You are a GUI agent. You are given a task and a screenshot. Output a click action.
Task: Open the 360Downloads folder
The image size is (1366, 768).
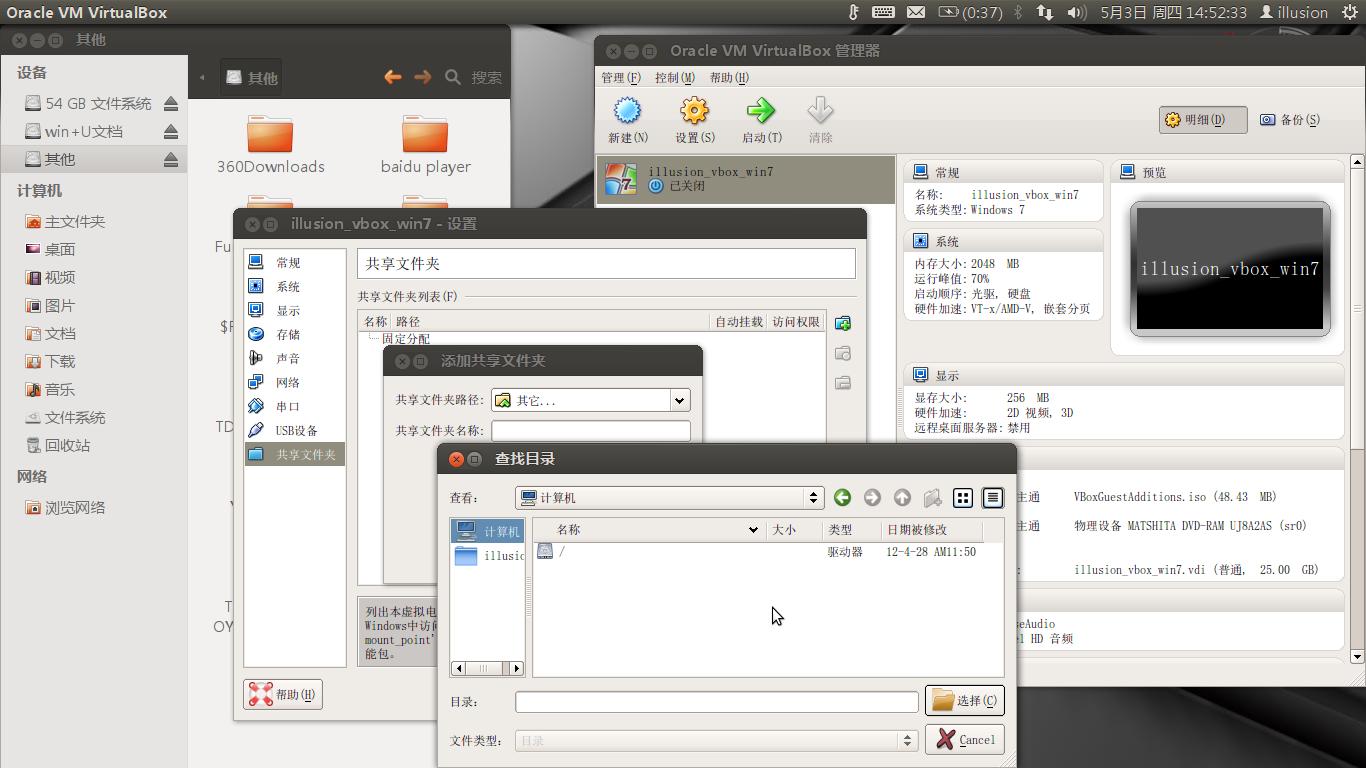[270, 144]
